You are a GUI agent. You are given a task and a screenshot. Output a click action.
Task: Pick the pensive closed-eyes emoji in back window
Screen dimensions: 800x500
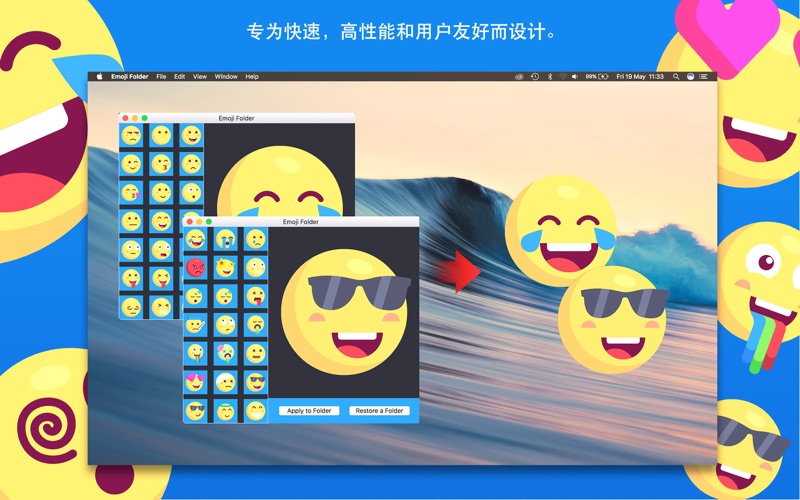tap(131, 307)
